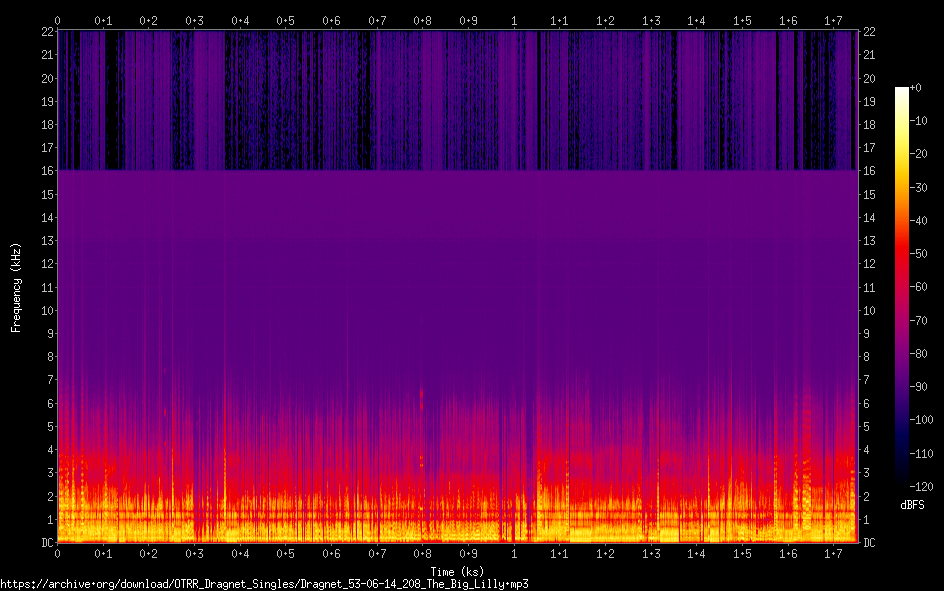Click the "Frequency (kHz)" vertical axis title

tap(16, 287)
